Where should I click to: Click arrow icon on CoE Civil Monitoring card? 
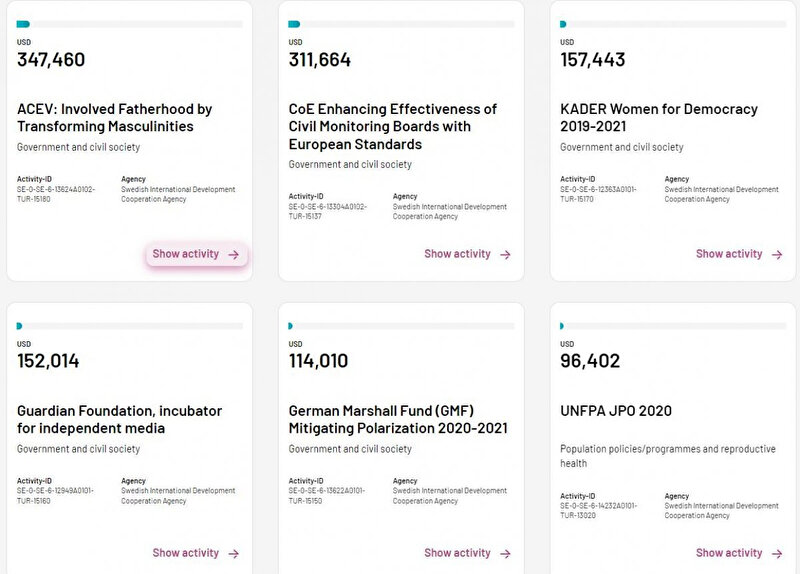point(505,255)
